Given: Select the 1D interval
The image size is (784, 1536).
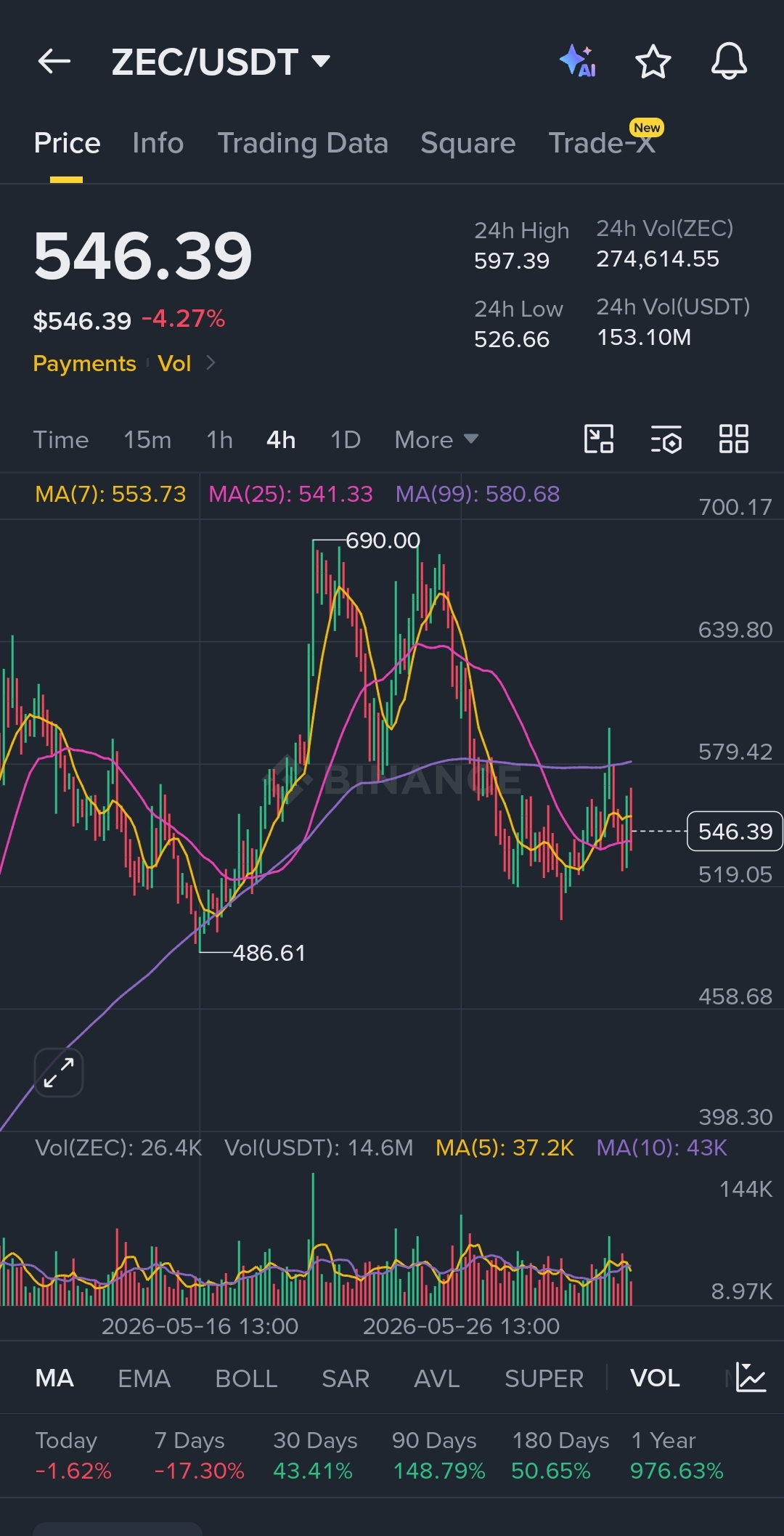Looking at the screenshot, I should 346,440.
